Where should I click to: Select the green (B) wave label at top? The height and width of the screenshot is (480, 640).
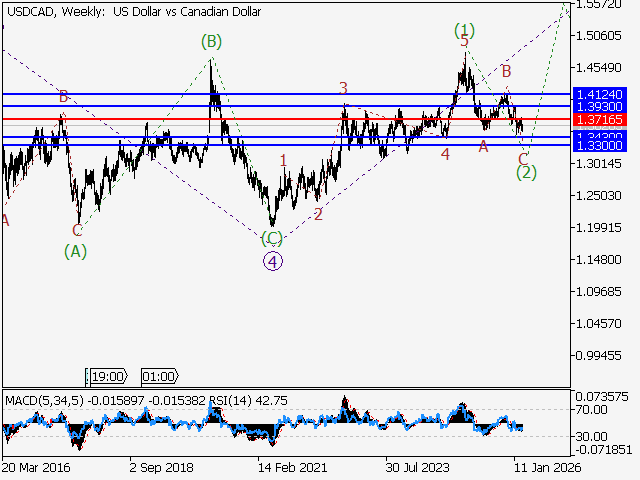(210, 41)
